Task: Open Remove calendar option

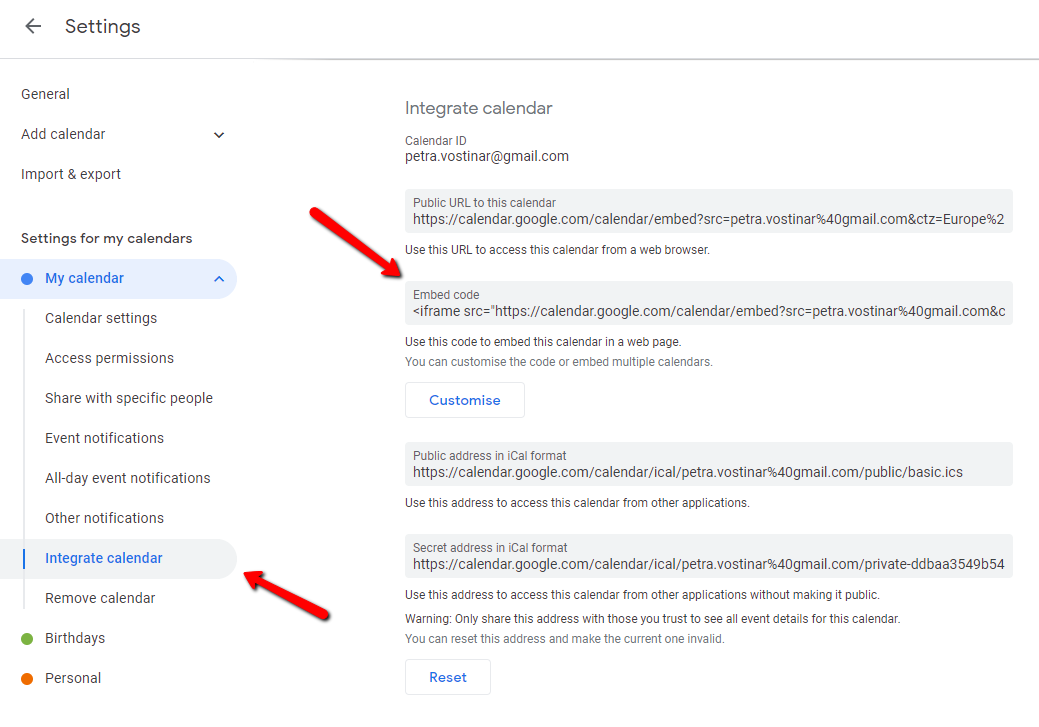Action: pyautogui.click(x=100, y=598)
